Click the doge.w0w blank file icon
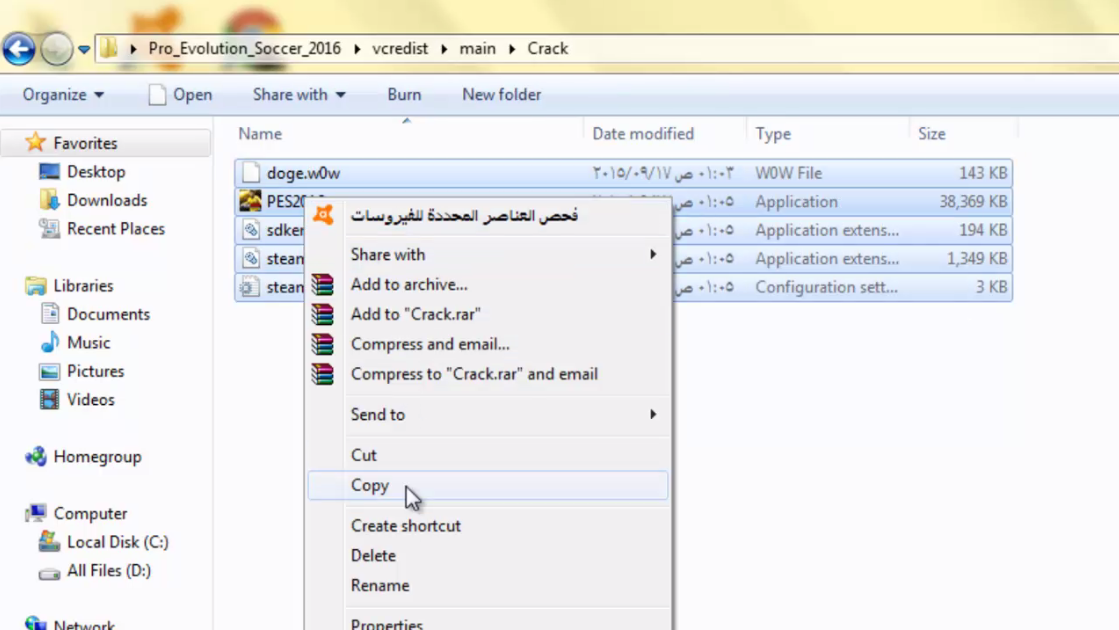This screenshot has width=1119, height=630. point(250,173)
